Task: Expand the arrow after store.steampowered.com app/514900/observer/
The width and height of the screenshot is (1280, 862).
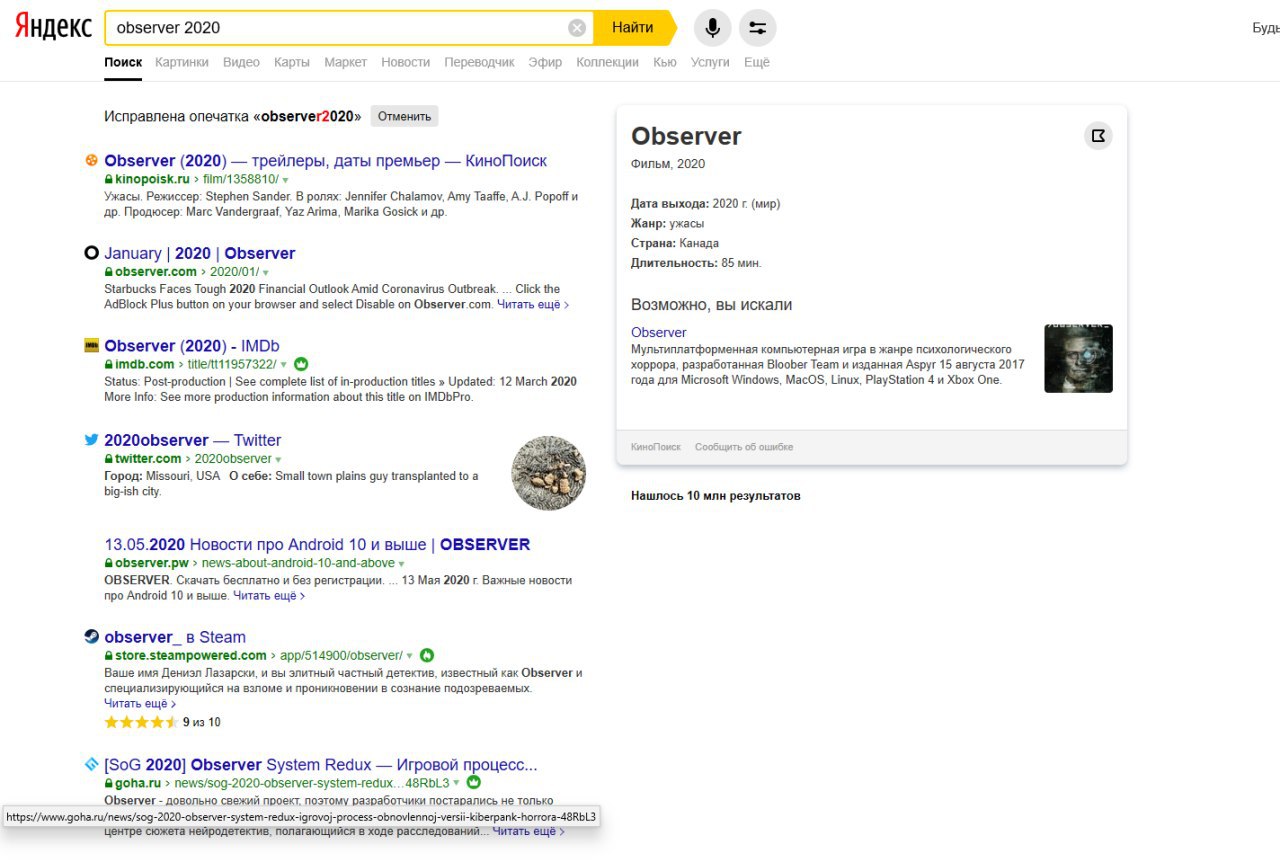Action: pos(409,656)
